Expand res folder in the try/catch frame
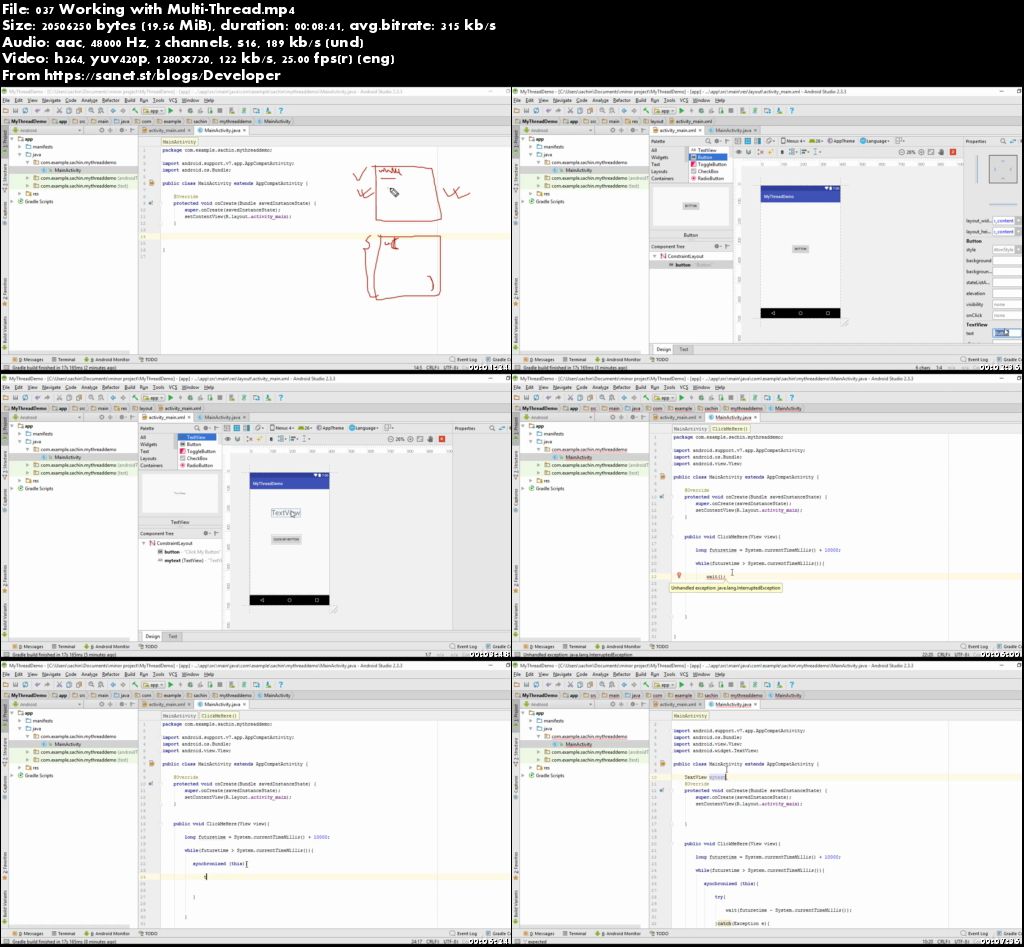The image size is (1024, 947). pos(532,767)
